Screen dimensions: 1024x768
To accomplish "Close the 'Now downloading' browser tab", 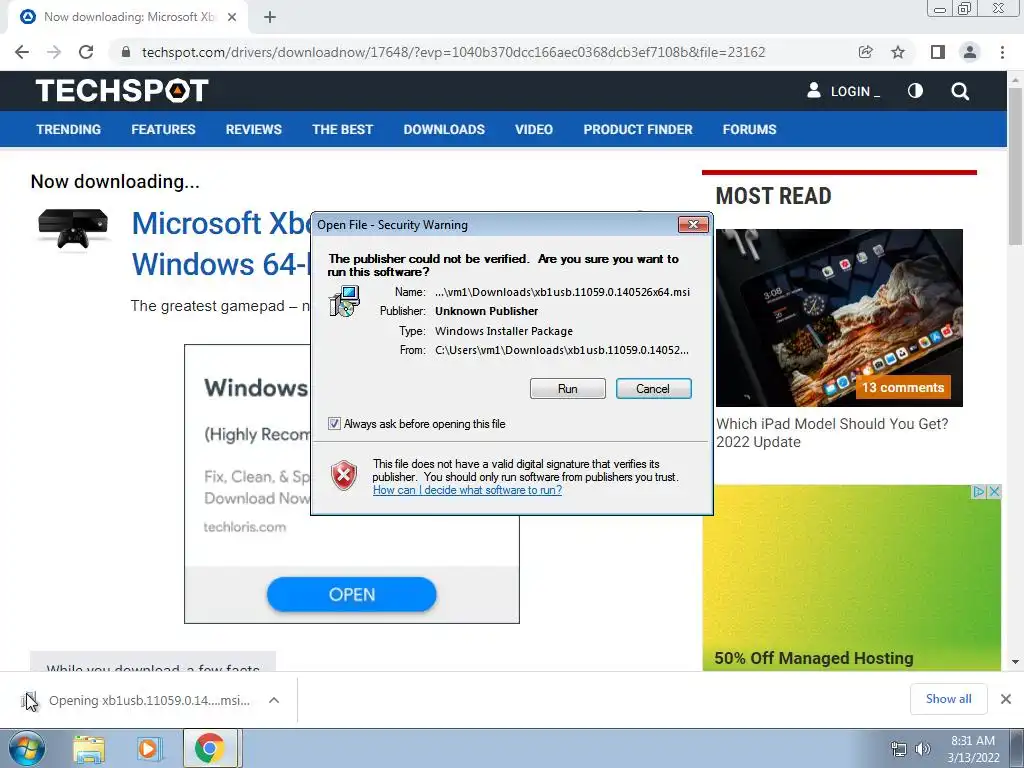I will click(x=232, y=17).
